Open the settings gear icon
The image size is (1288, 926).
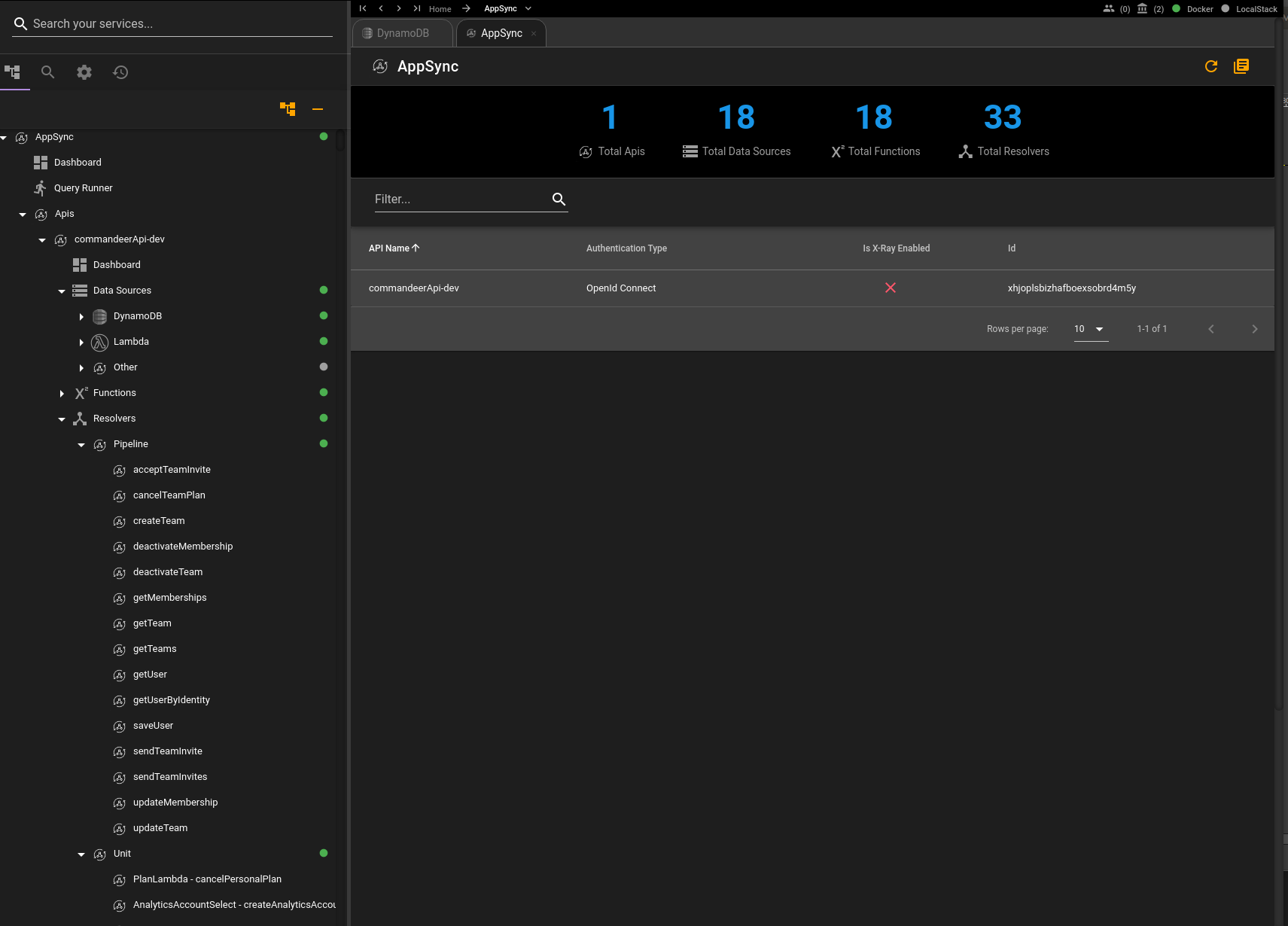[x=84, y=72]
